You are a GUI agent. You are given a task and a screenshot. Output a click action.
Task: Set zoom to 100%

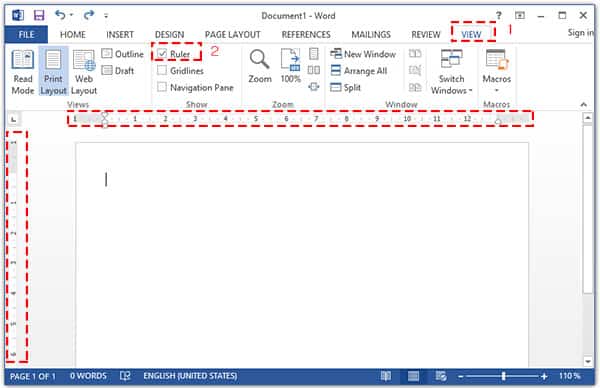click(290, 67)
